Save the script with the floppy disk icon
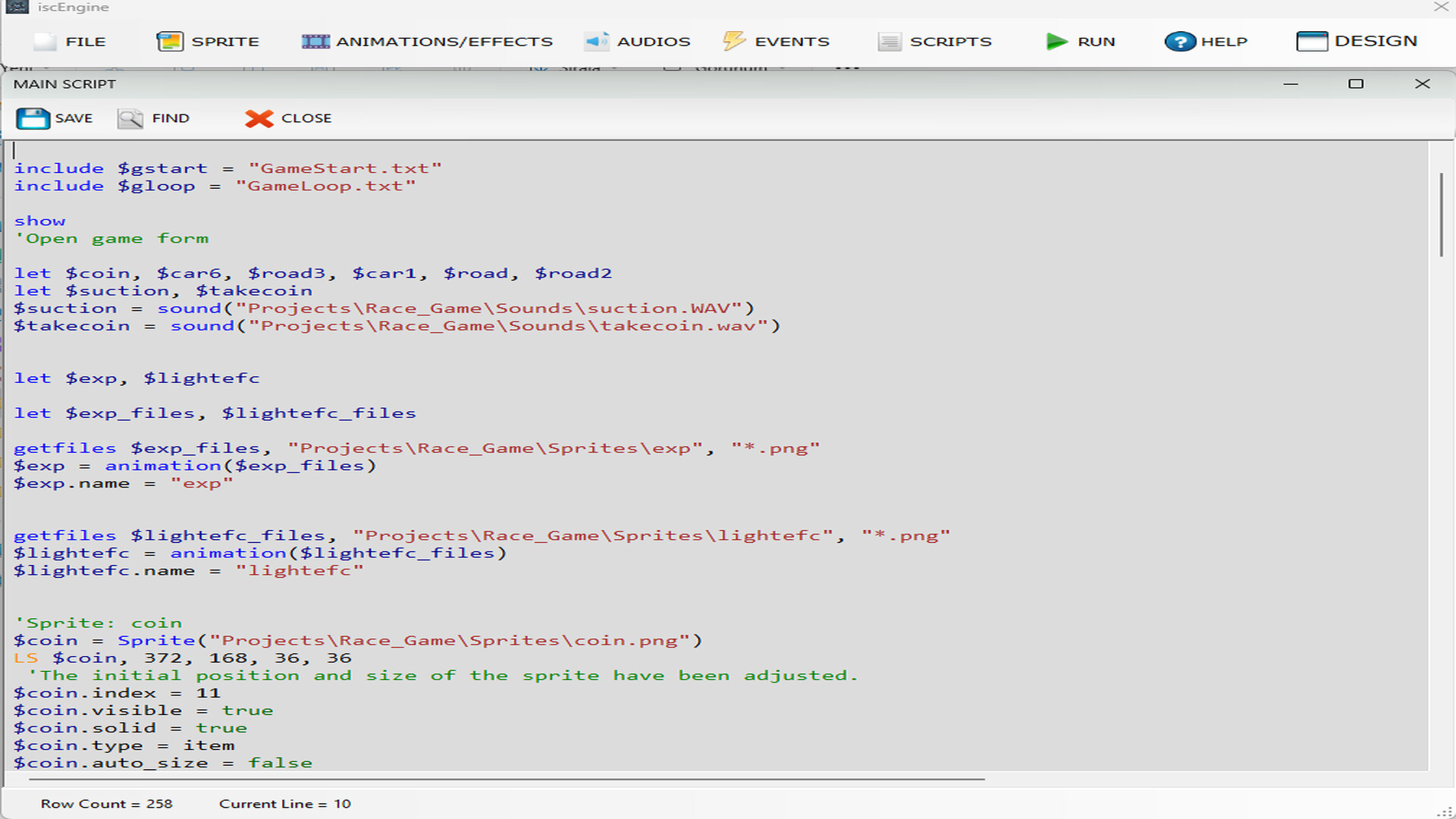Viewport: 1456px width, 819px height. pos(32,118)
